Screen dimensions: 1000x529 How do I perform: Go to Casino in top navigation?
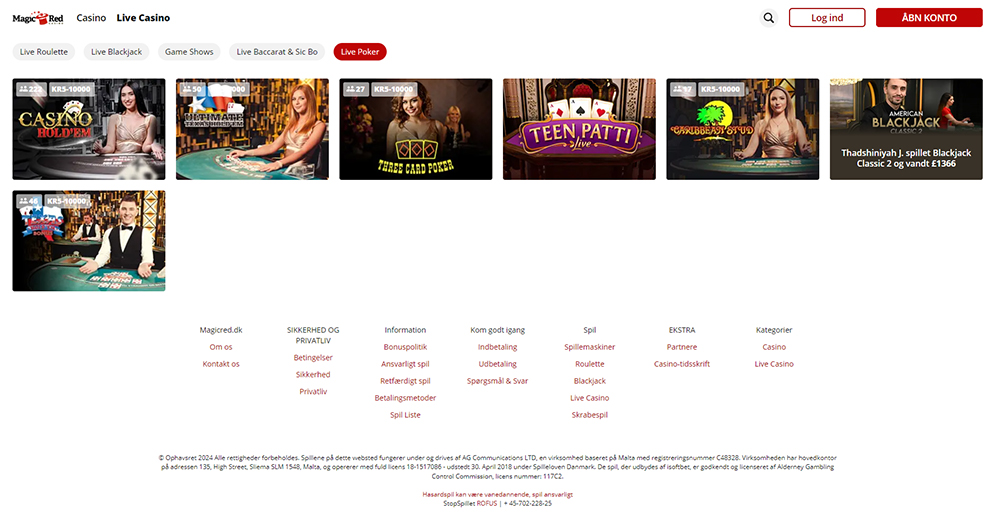[x=91, y=18]
